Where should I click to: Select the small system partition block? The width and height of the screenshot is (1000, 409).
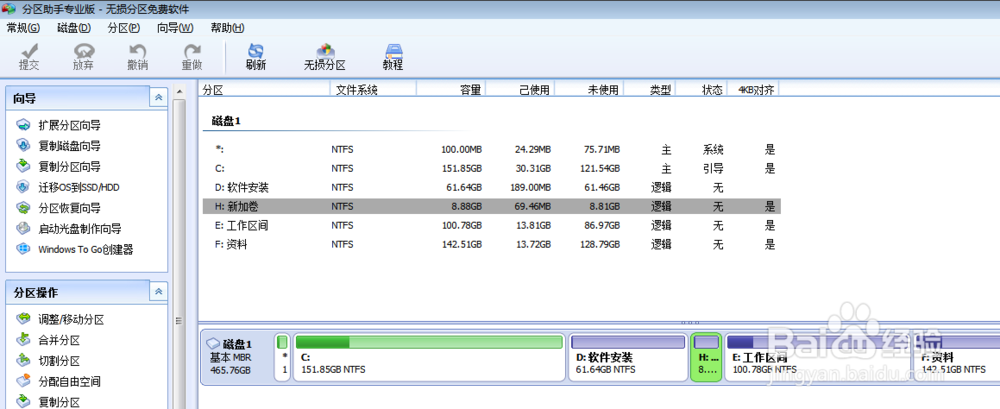pos(283,357)
